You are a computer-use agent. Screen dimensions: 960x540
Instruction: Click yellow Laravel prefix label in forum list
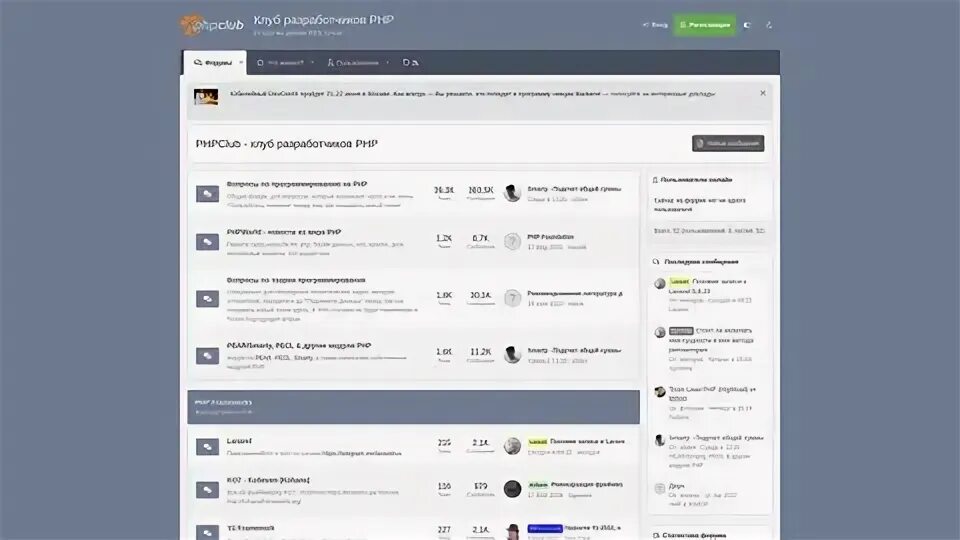click(538, 441)
